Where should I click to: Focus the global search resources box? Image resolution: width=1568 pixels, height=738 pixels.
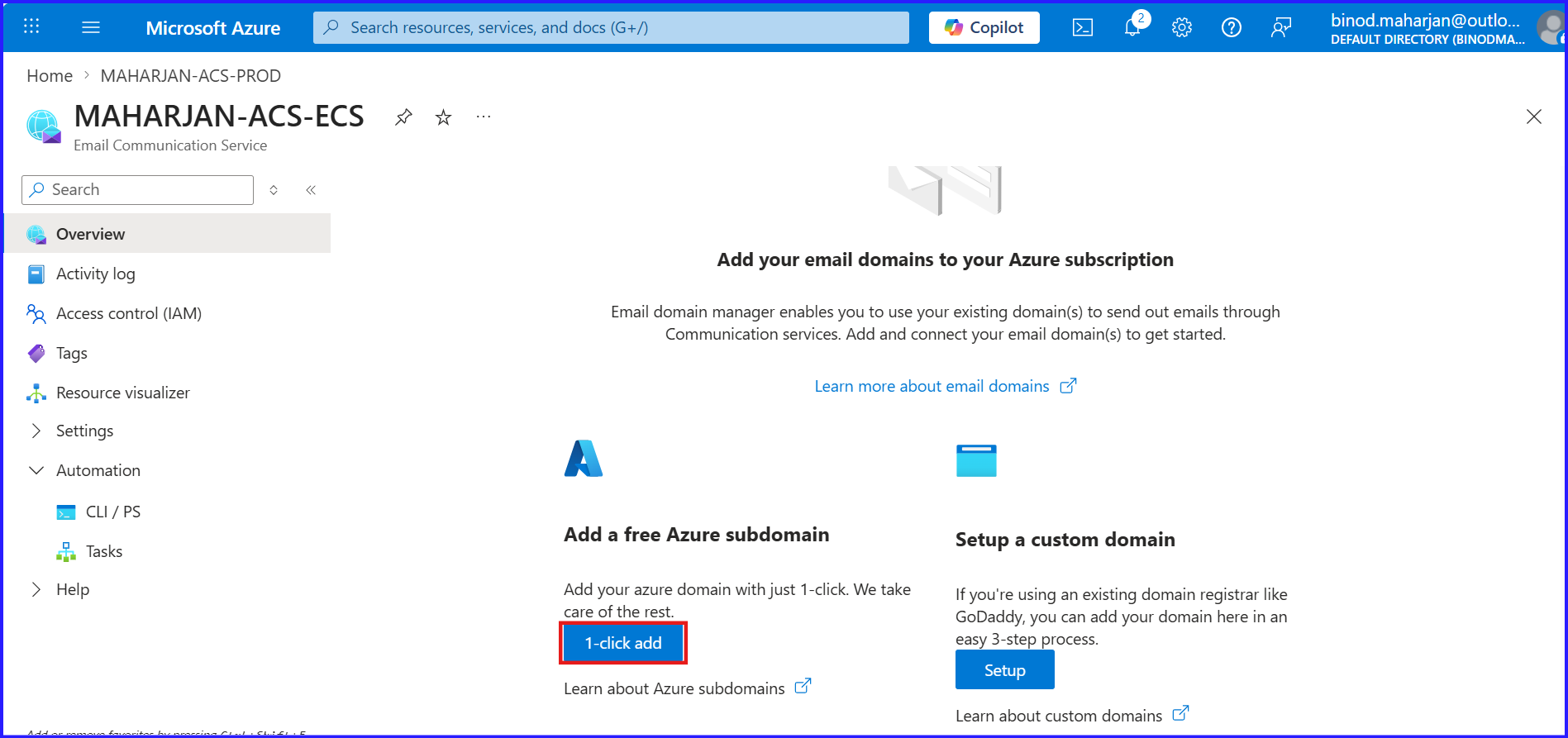point(611,27)
